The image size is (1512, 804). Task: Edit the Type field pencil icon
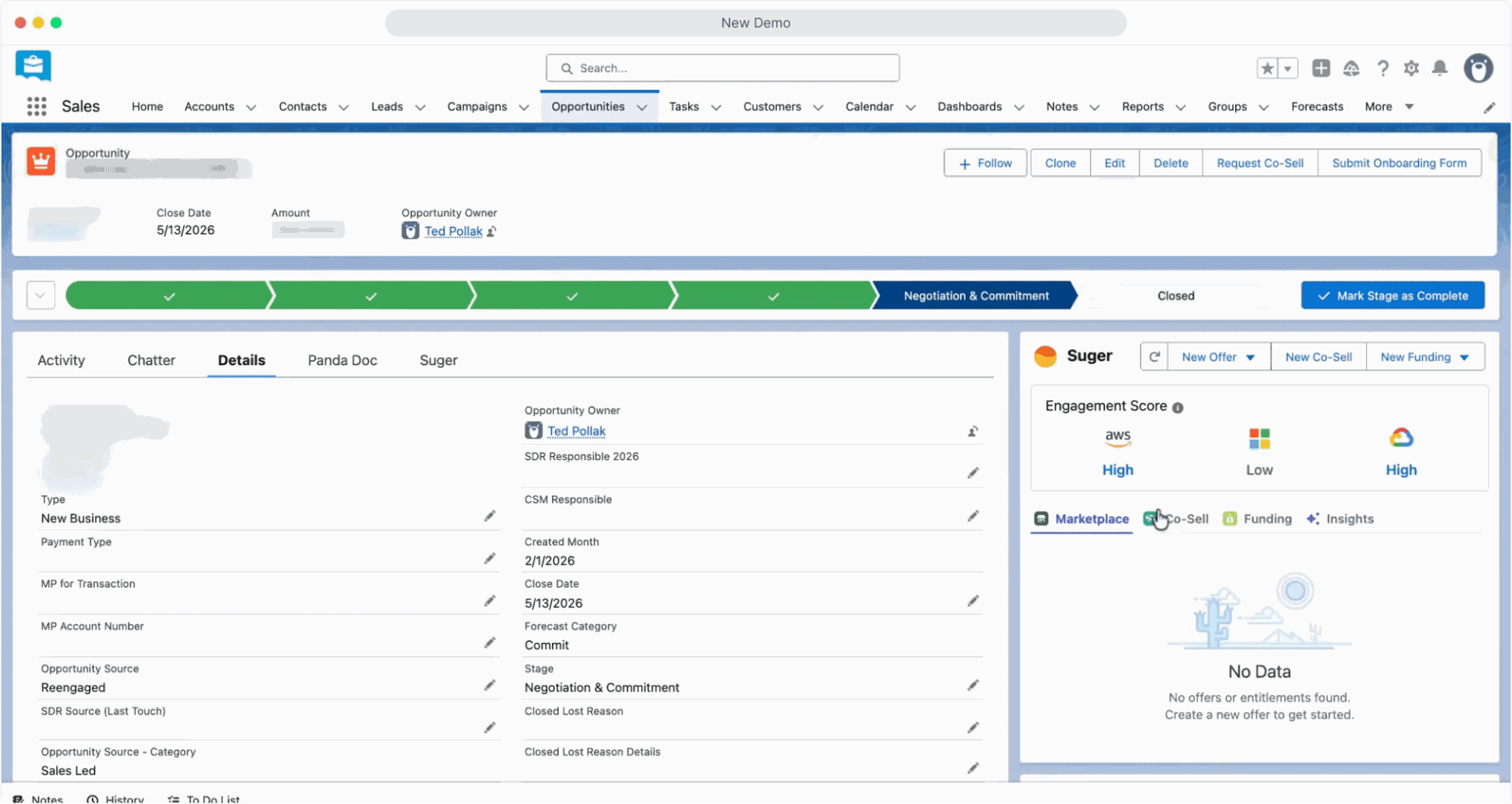(x=489, y=517)
